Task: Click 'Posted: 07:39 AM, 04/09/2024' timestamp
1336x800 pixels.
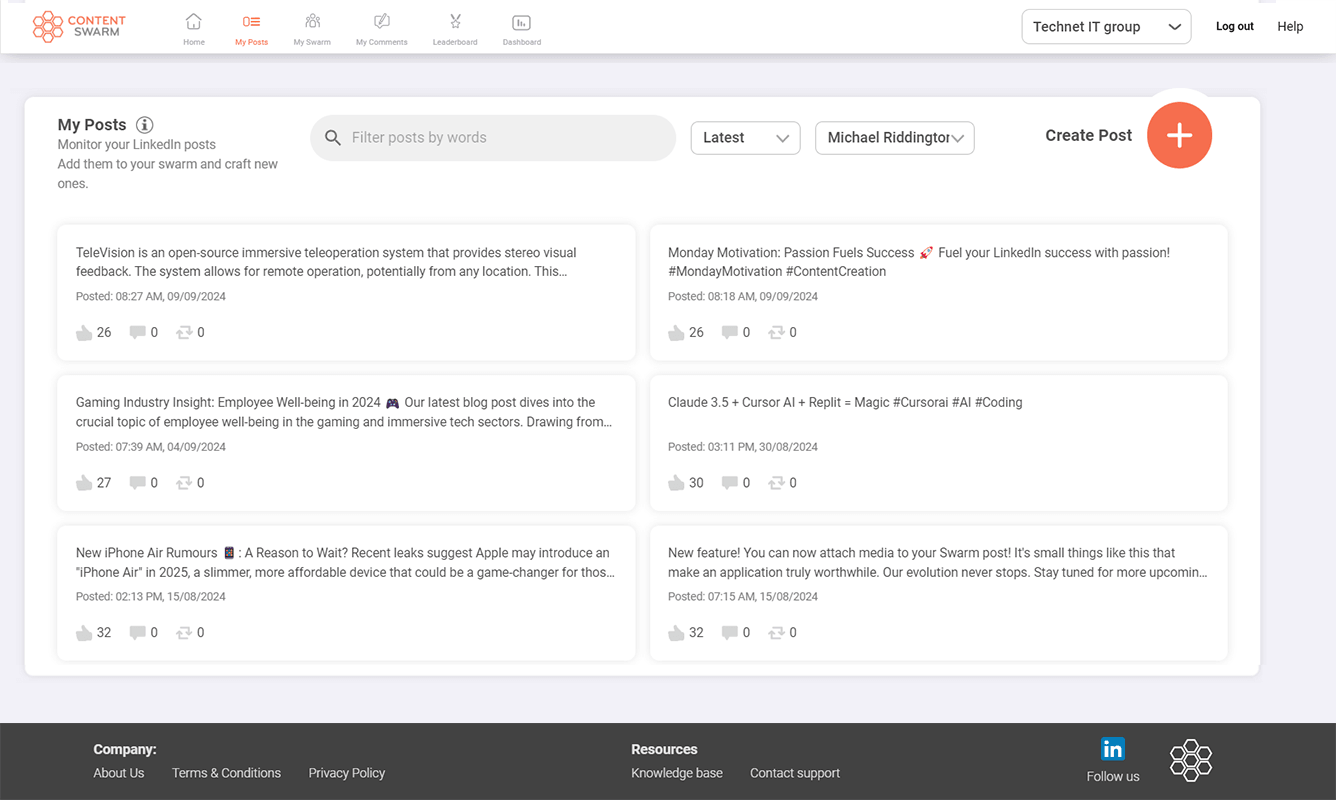Action: [151, 447]
